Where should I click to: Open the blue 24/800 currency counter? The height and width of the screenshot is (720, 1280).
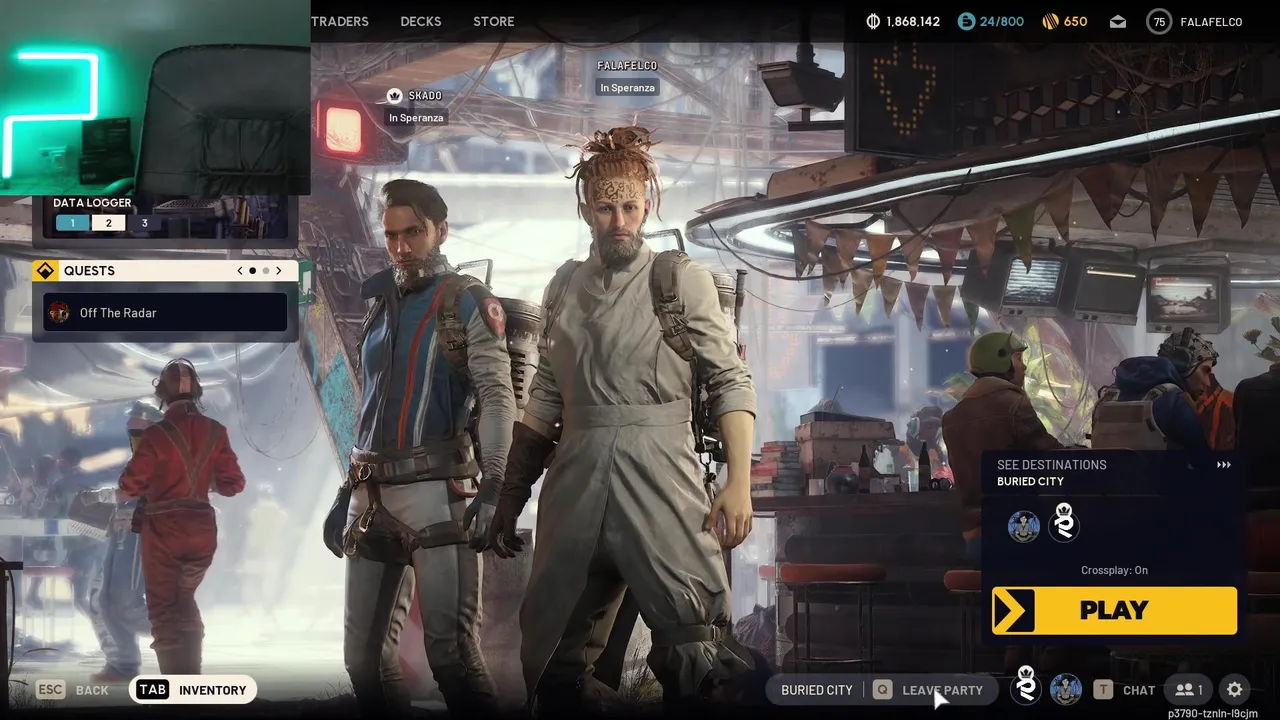click(990, 21)
